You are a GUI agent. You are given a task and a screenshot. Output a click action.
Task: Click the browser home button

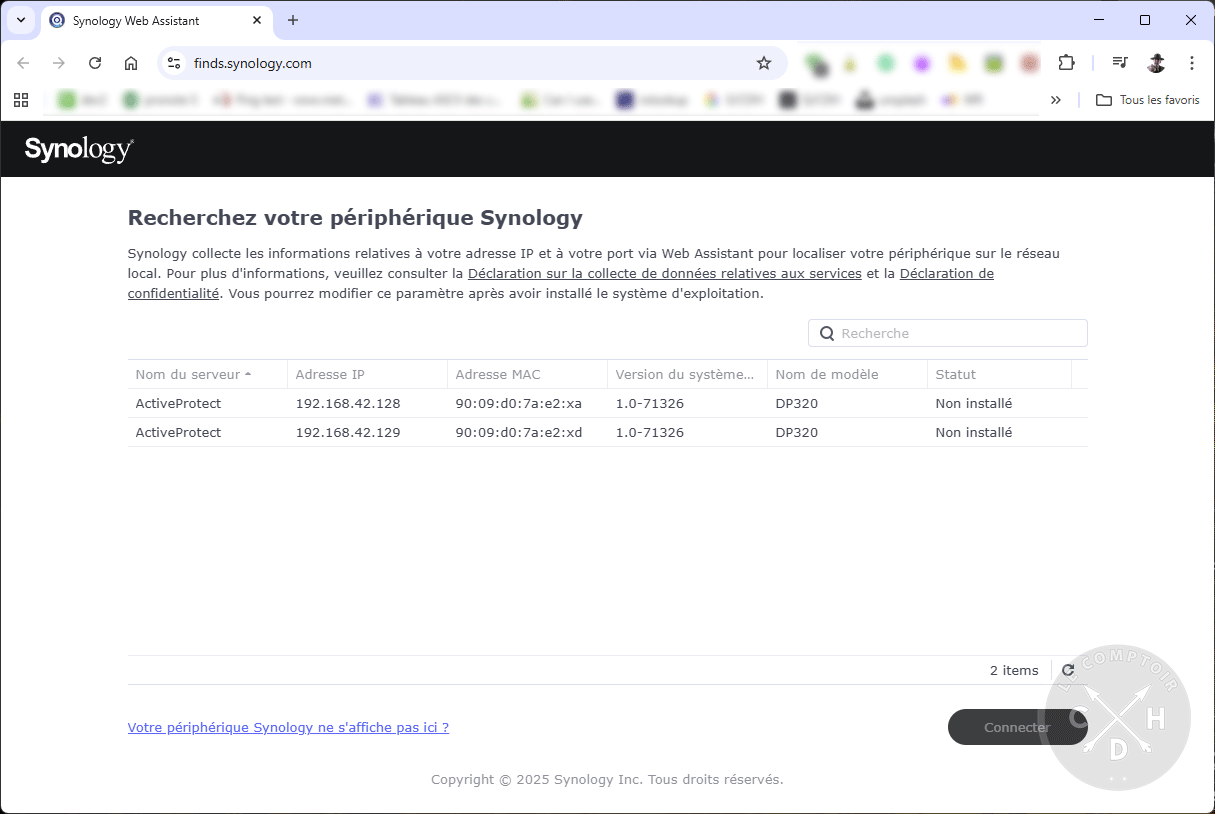[130, 62]
